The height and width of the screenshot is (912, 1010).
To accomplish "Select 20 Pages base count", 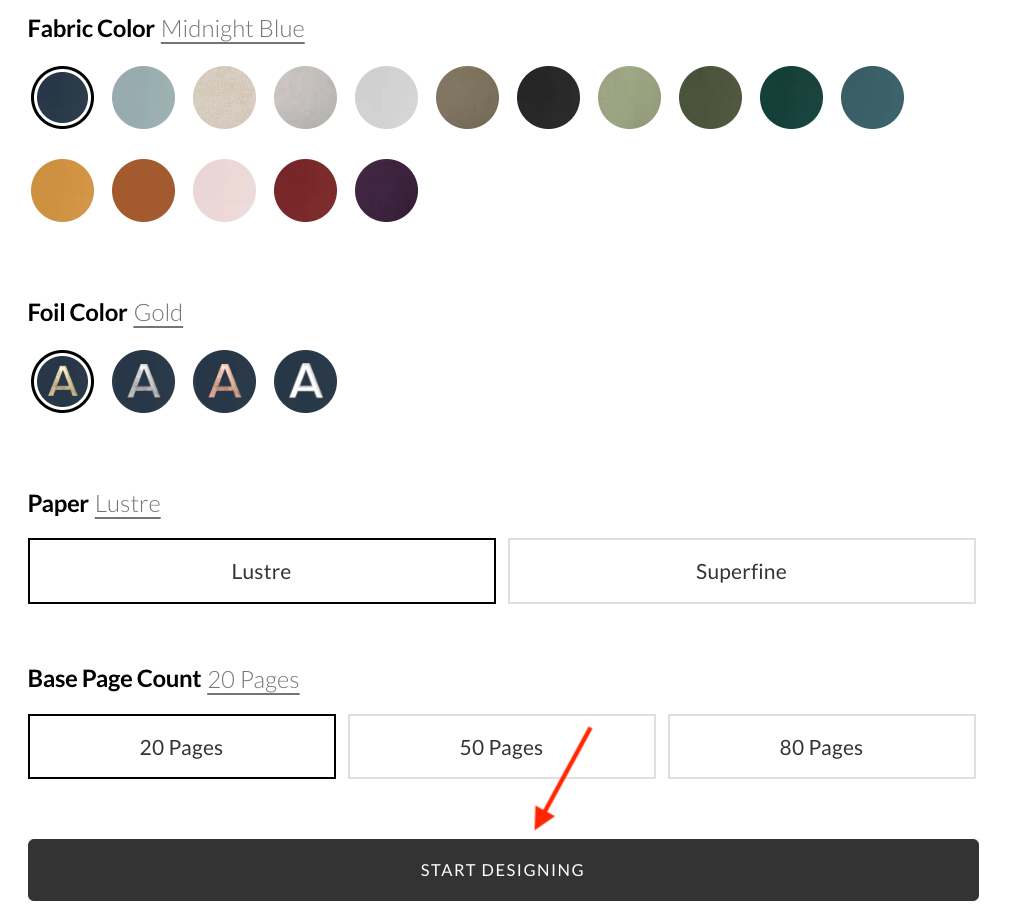I will pyautogui.click(x=182, y=747).
